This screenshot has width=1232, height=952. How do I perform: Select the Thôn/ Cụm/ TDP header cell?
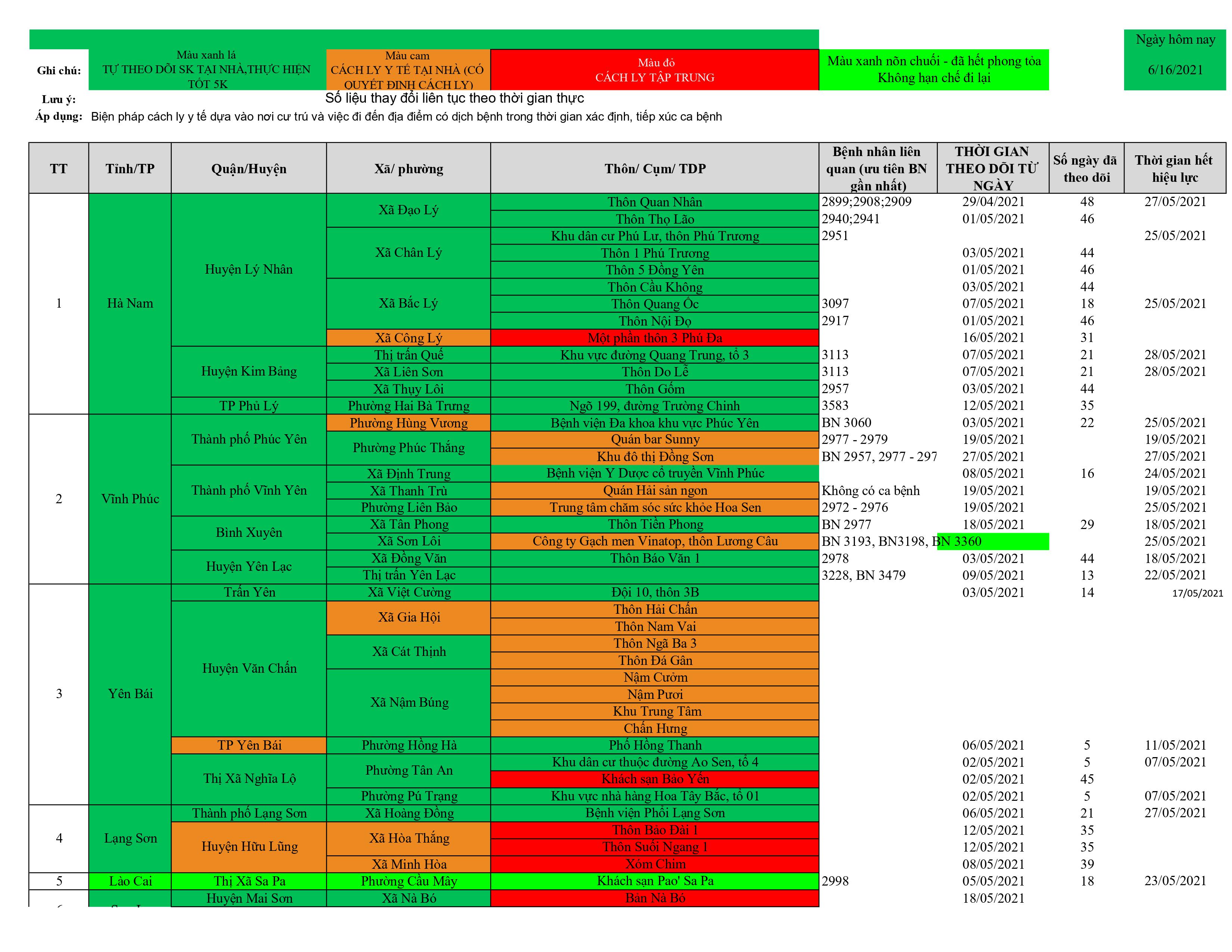point(654,169)
